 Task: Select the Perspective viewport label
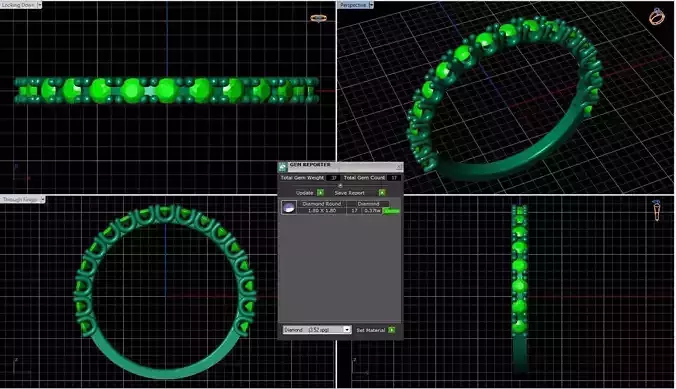(353, 5)
